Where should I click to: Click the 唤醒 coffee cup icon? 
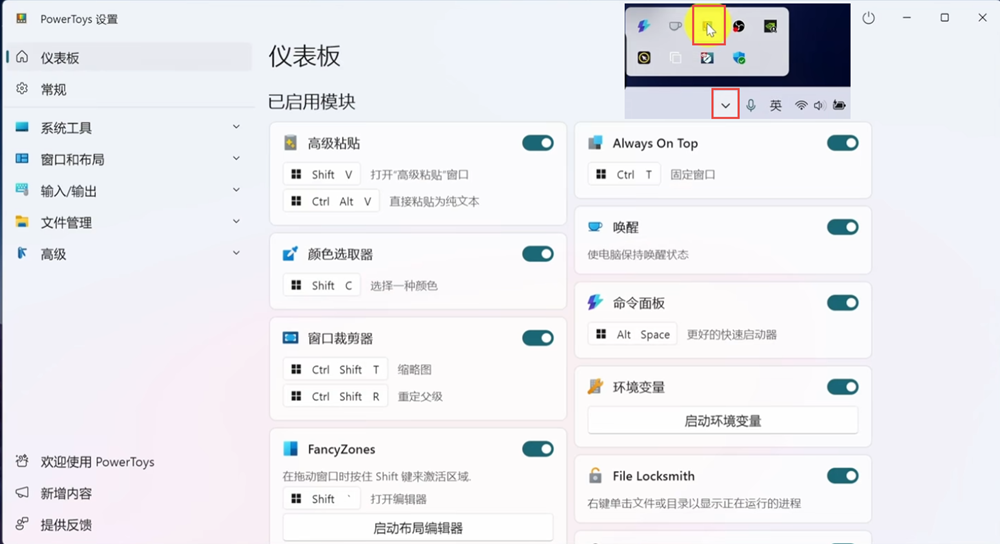click(x=595, y=227)
